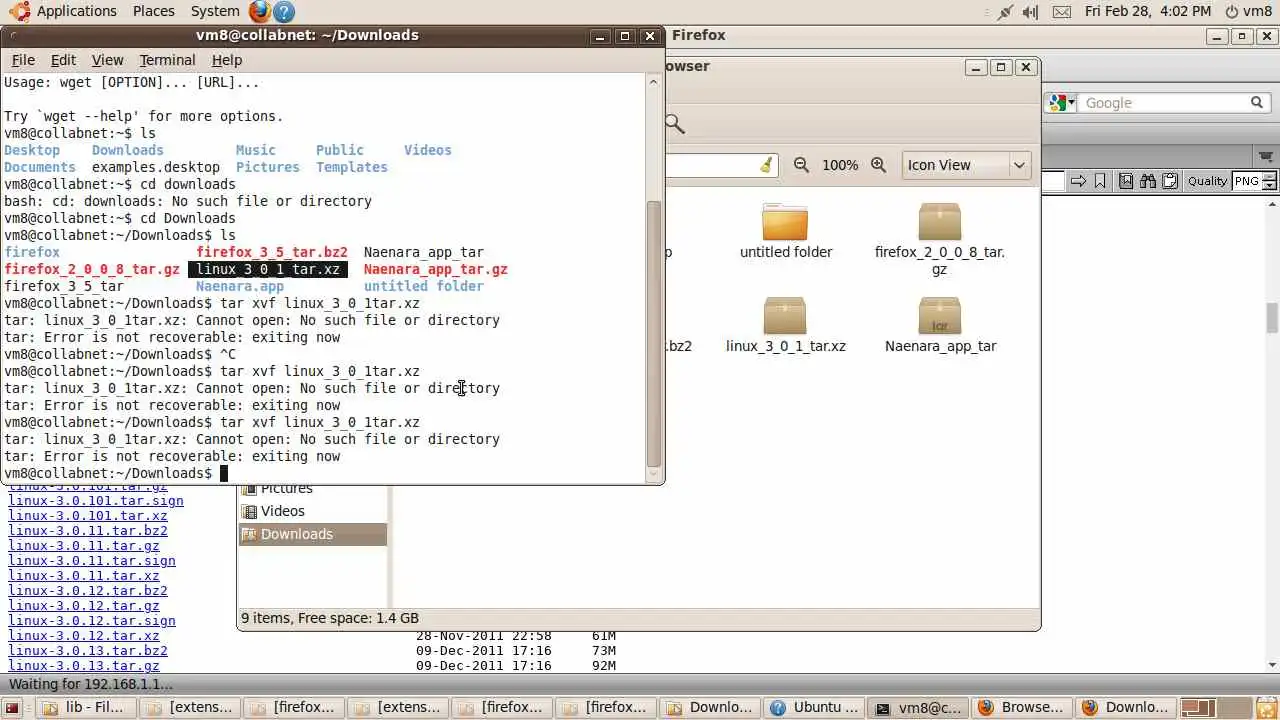Switch to 'Browse...' Firefox taskbar window
The height and width of the screenshot is (720, 1280).
[x=1022, y=707]
